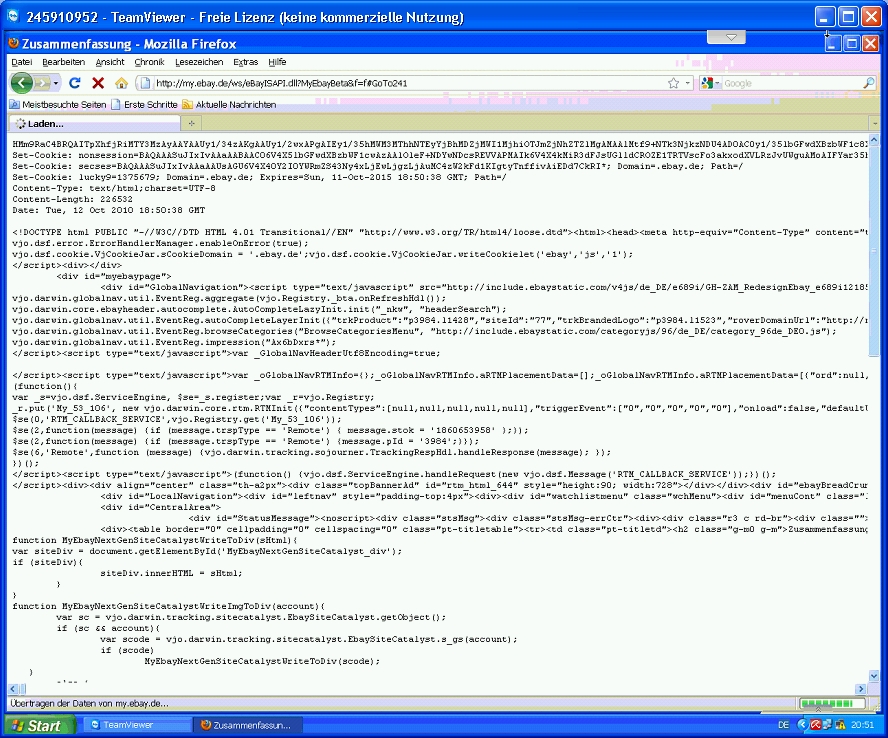Click the 'Date: Tue, 12 Oct 2010' line
Screen dimensions: 888x738
(109, 210)
